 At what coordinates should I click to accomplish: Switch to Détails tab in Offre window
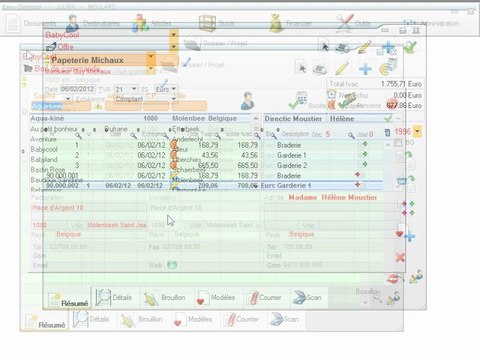[x=114, y=297]
